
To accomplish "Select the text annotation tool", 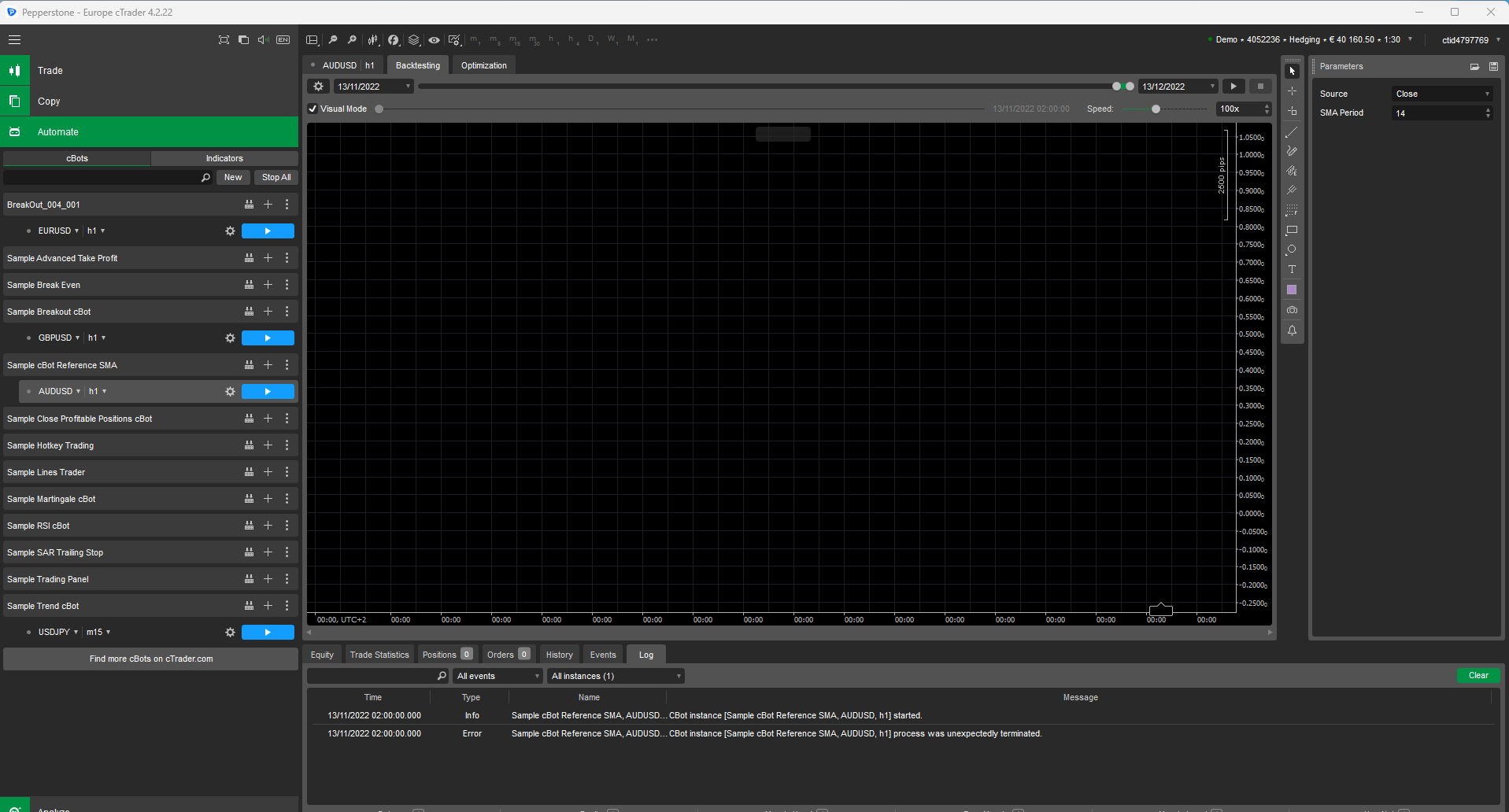I will tap(1292, 270).
